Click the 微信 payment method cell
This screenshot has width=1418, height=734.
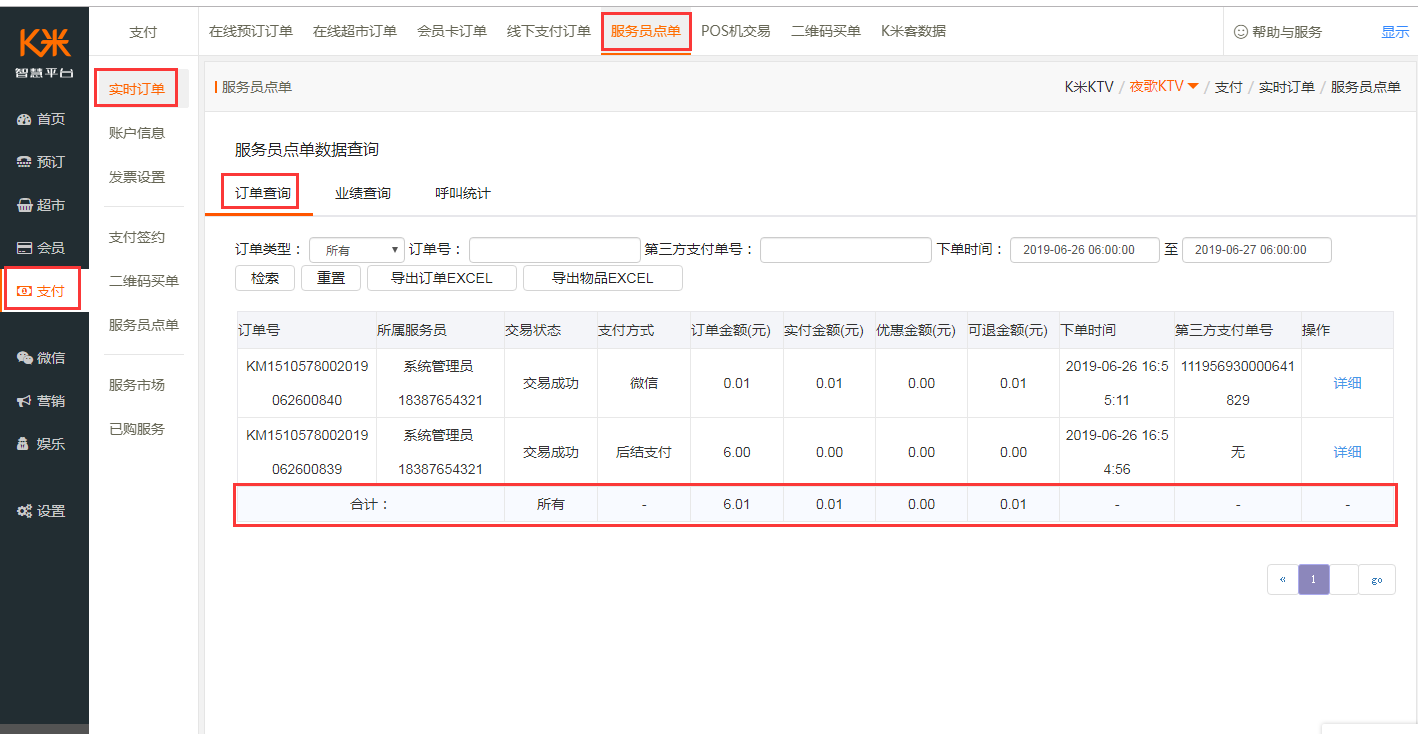(x=644, y=383)
